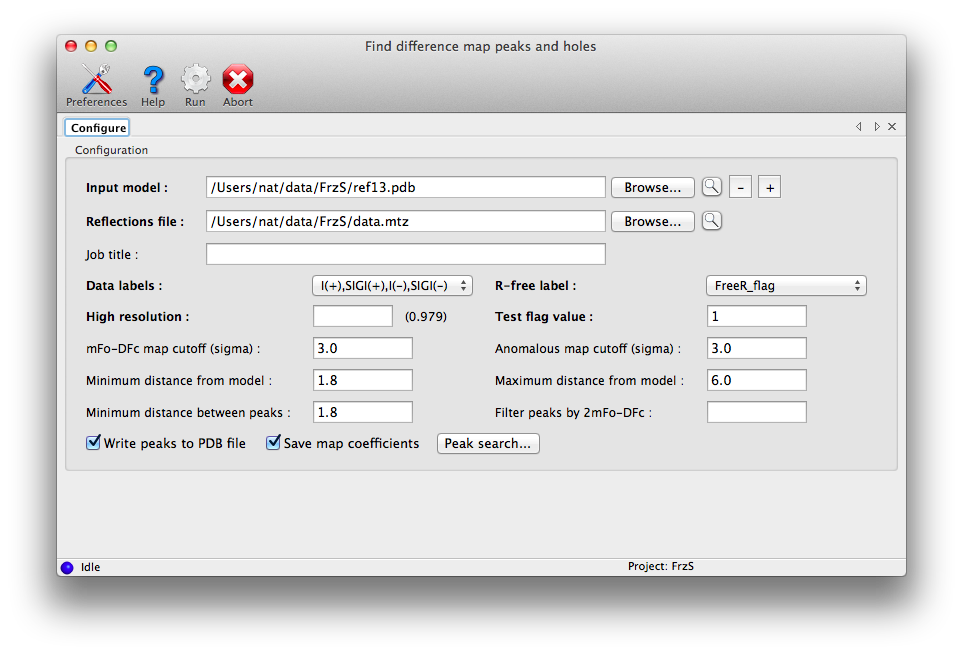Viewport: 963px width, 655px height.
Task: Click inside the Job title field
Action: [405, 253]
